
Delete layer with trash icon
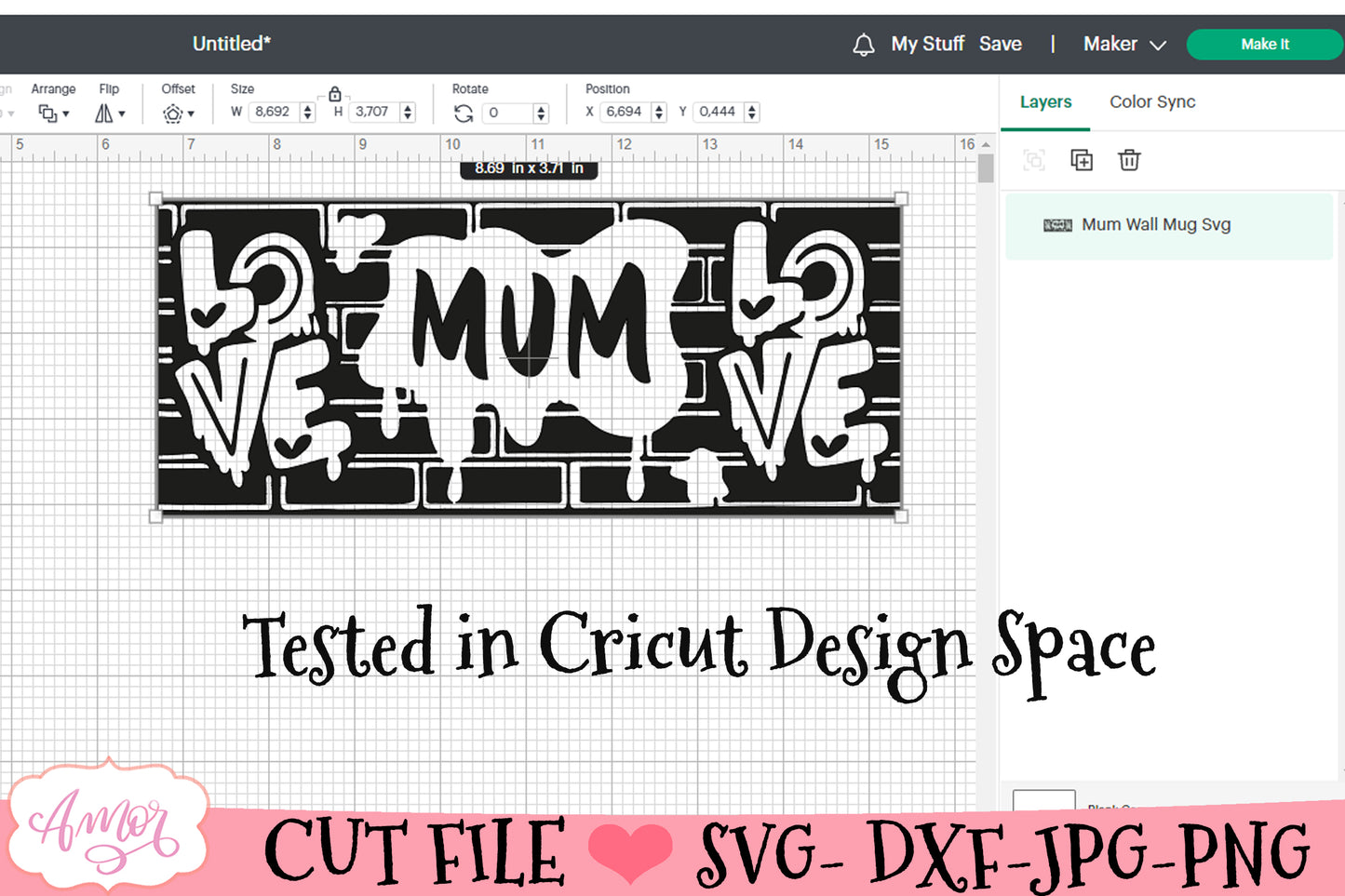[x=1129, y=160]
